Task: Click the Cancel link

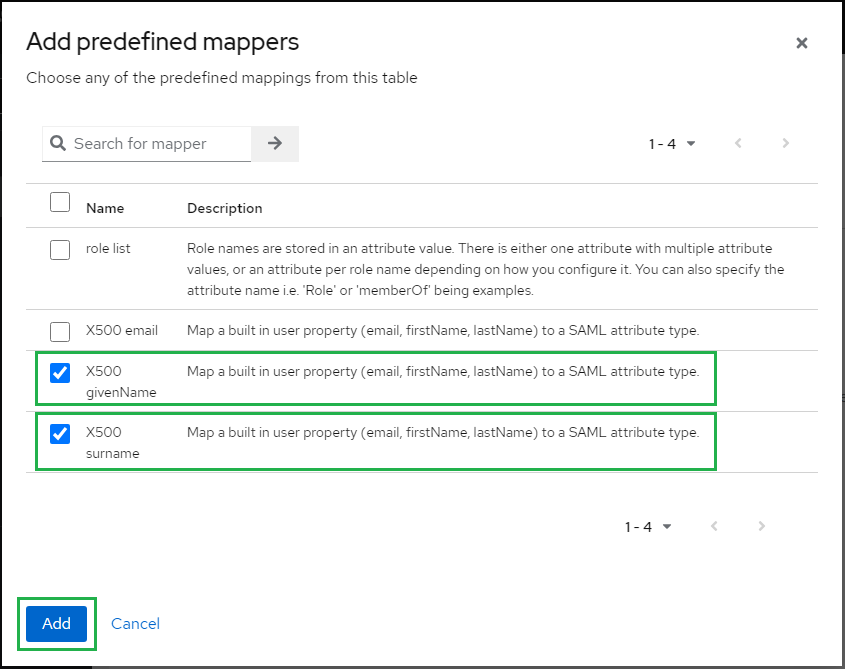Action: click(x=135, y=624)
